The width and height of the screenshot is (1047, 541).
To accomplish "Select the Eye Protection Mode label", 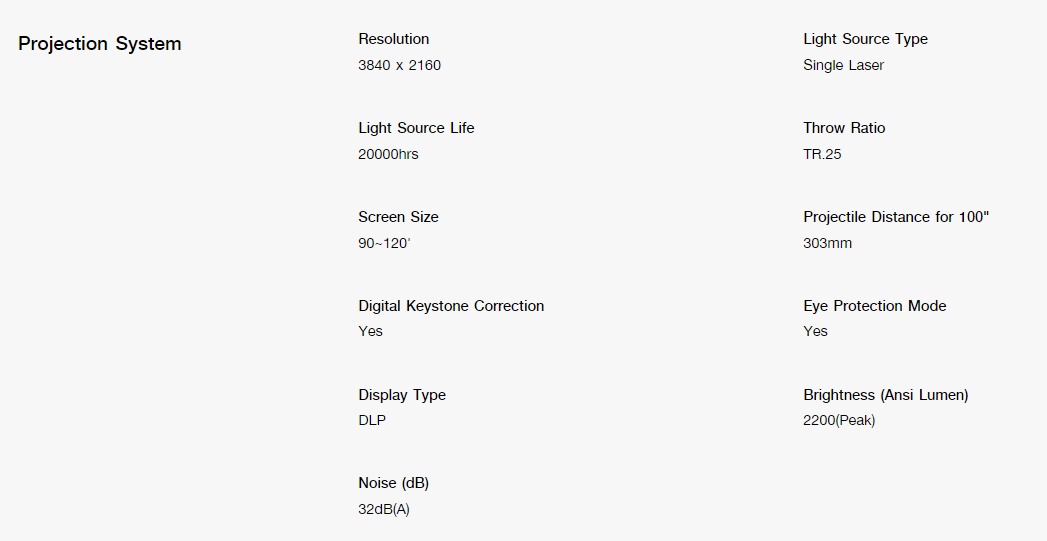I will tap(875, 306).
